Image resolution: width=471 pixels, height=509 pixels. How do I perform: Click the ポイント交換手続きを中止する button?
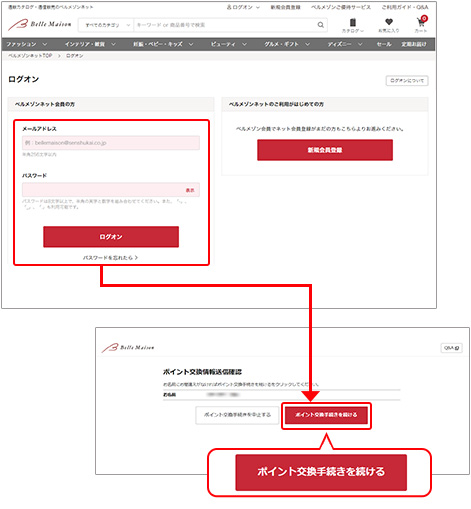click(x=237, y=415)
